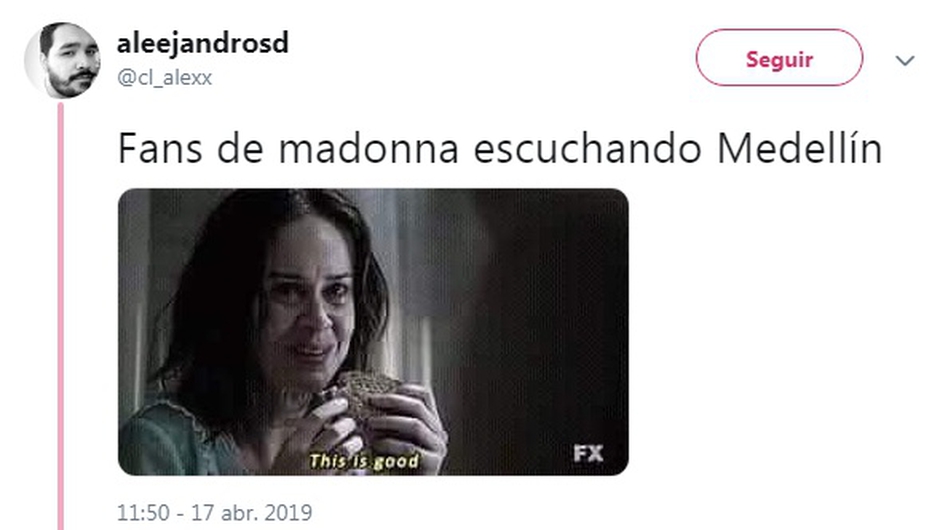
Task: Click the aleejandrosd display name
Action: coord(203,43)
